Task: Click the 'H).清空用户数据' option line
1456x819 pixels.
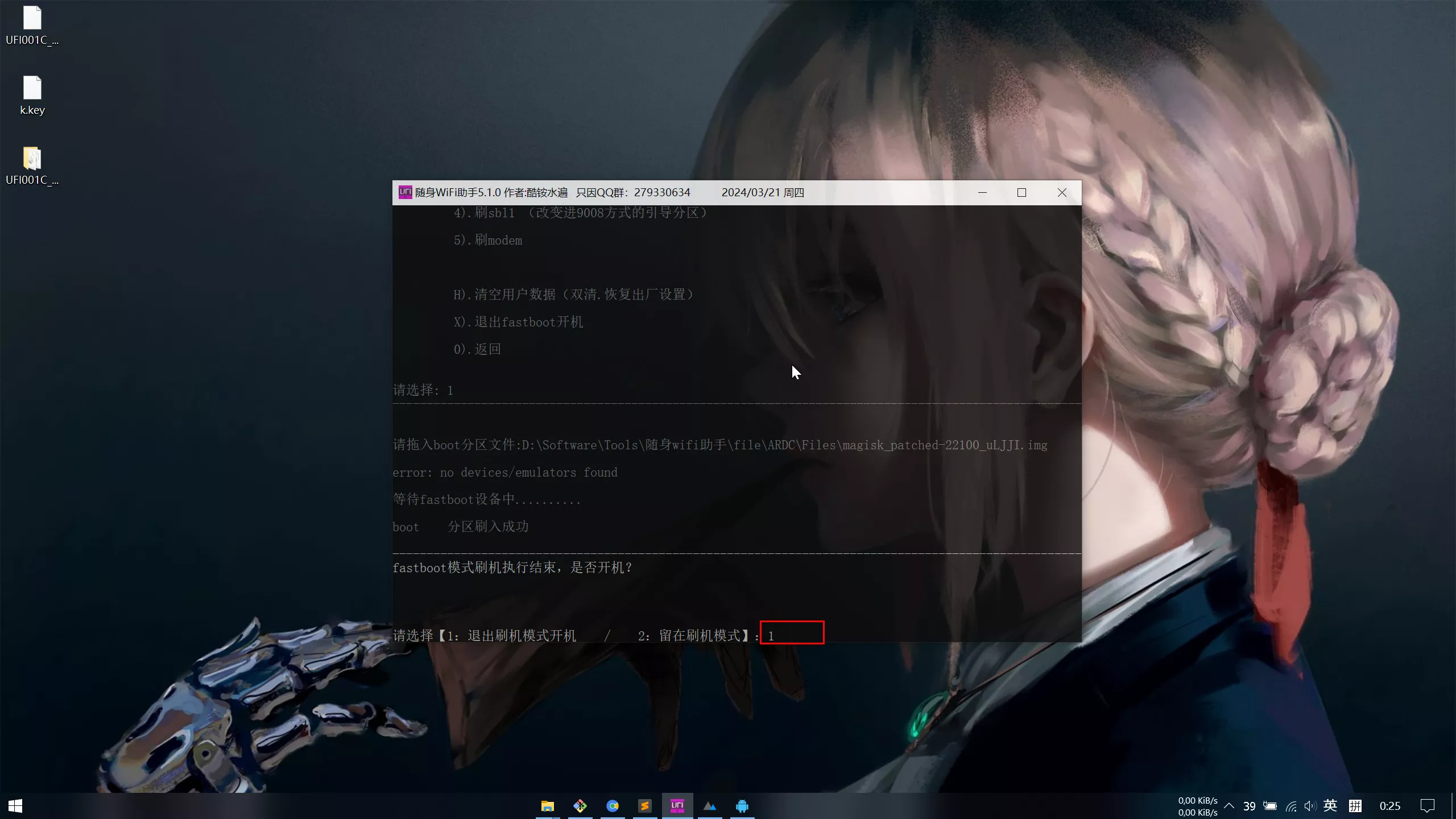Action: [x=574, y=294]
